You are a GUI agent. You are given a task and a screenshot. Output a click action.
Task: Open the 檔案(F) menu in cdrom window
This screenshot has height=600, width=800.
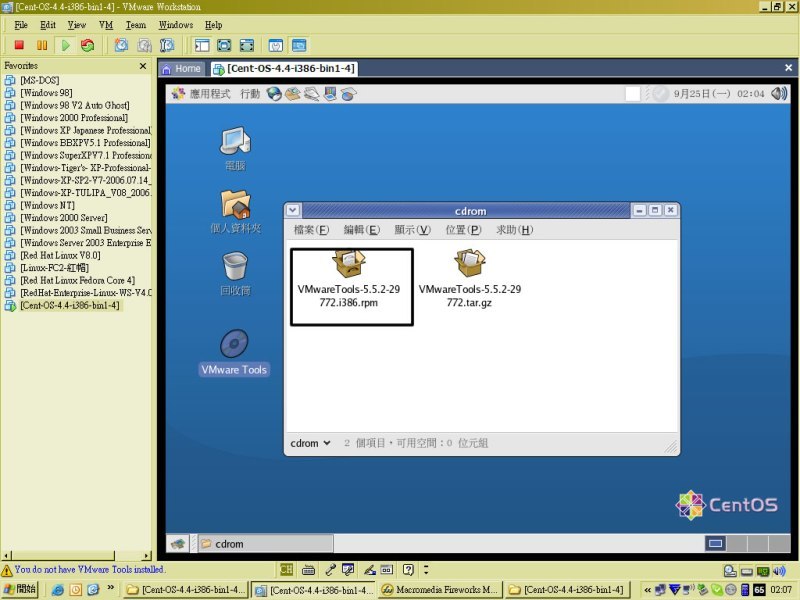311,230
